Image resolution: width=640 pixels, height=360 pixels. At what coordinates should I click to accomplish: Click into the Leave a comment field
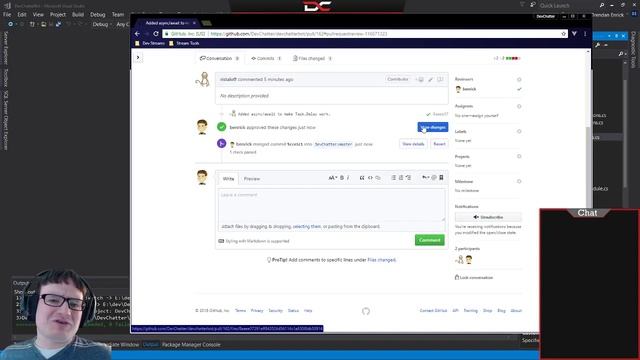click(x=331, y=205)
